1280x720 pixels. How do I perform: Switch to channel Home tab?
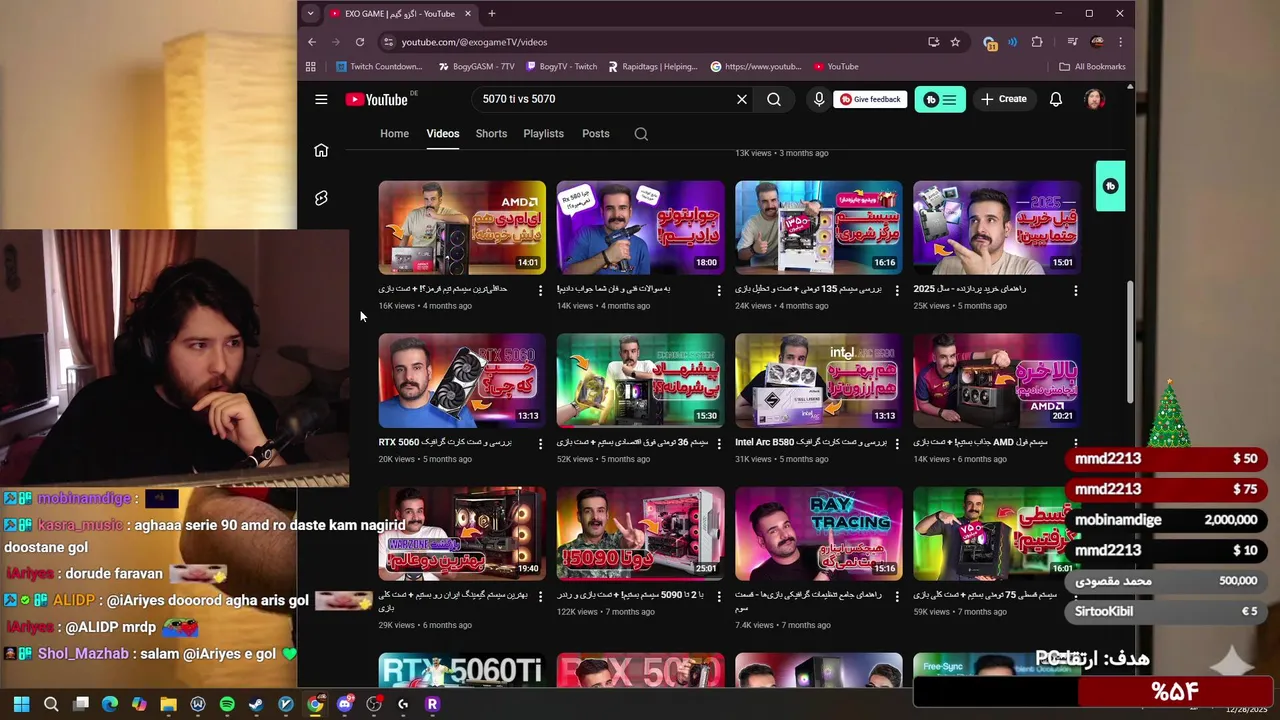click(x=394, y=134)
